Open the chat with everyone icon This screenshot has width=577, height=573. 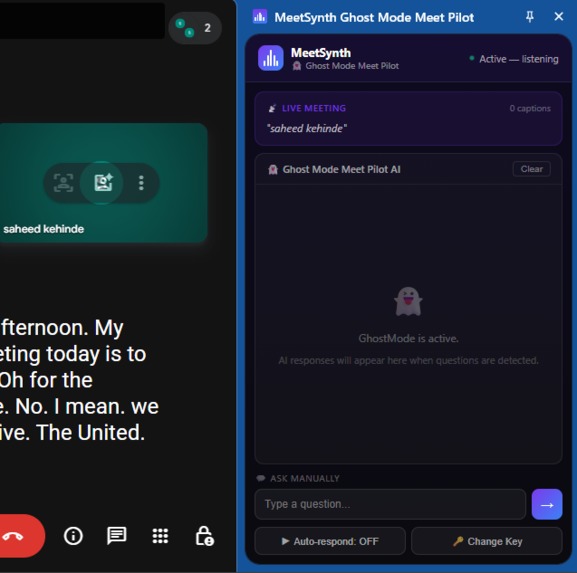pos(117,536)
